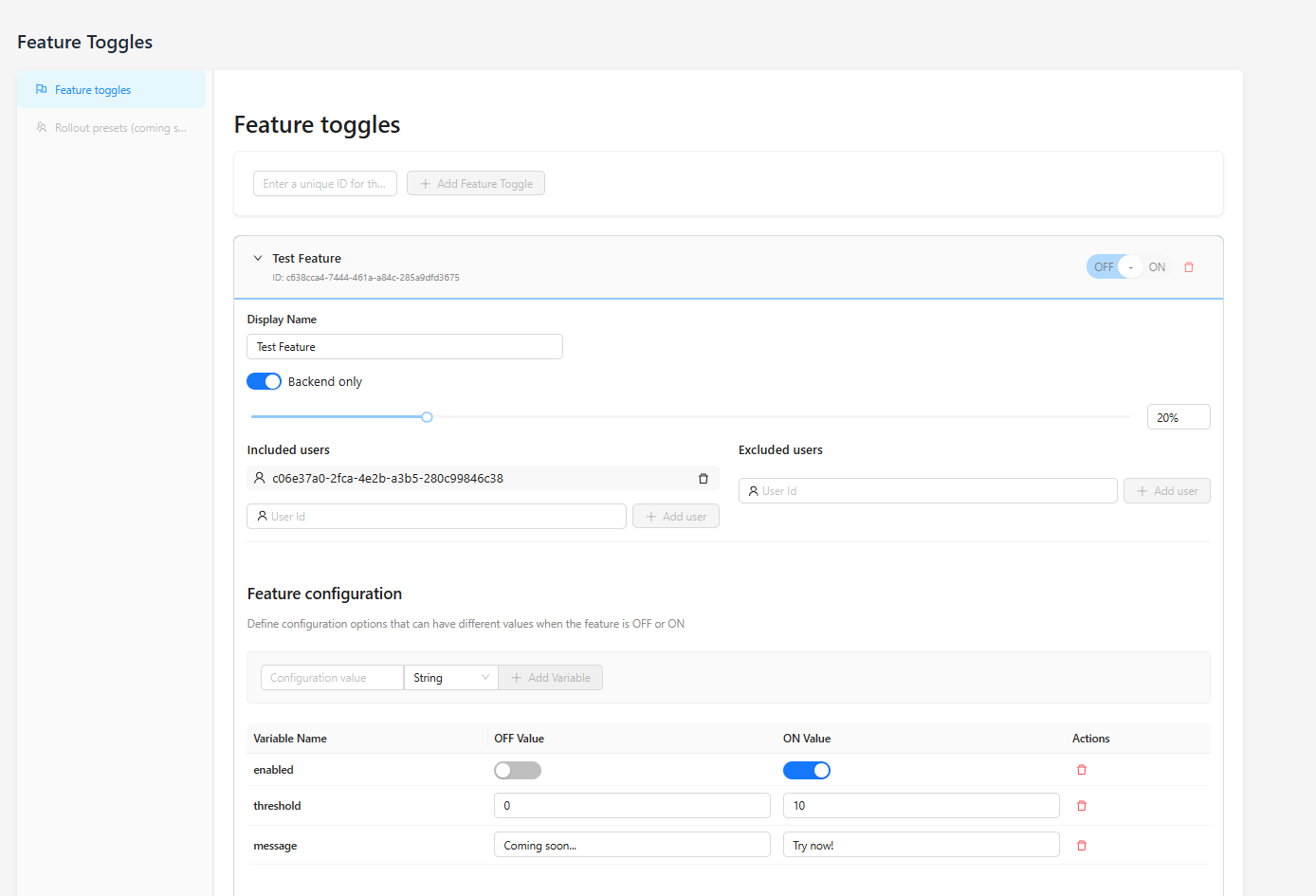The image size is (1316, 896).
Task: Open the variable type dropdown showing String
Action: click(450, 677)
